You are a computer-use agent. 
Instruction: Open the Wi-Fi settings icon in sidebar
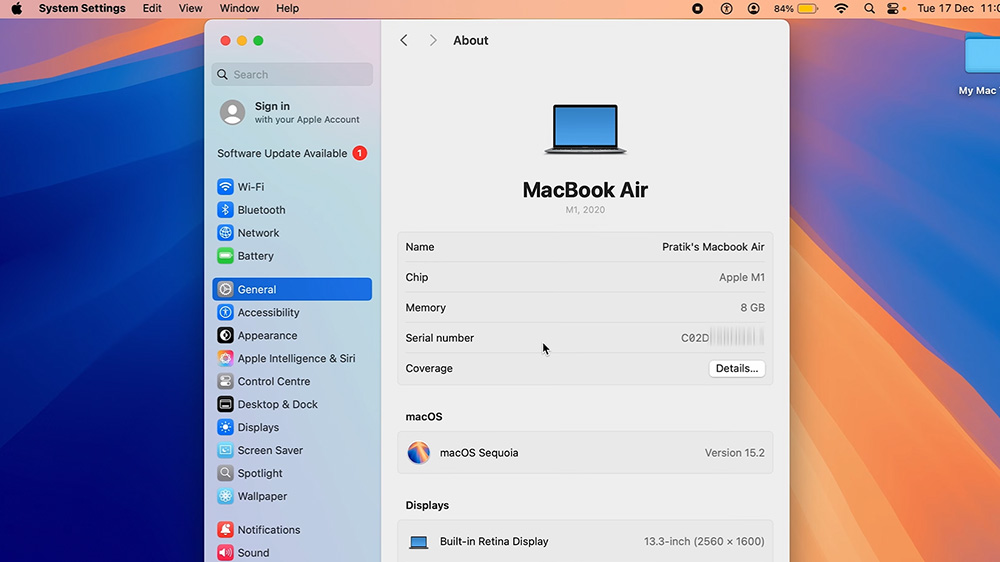pyautogui.click(x=225, y=187)
